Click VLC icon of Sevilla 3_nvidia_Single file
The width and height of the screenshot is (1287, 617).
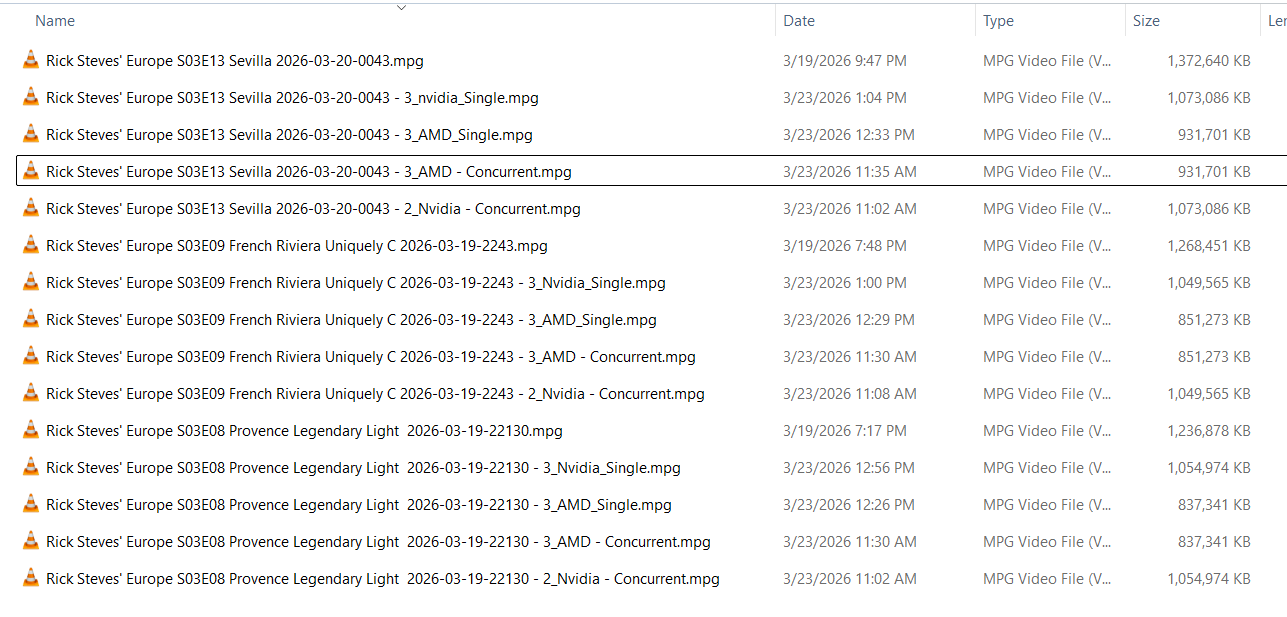point(31,98)
